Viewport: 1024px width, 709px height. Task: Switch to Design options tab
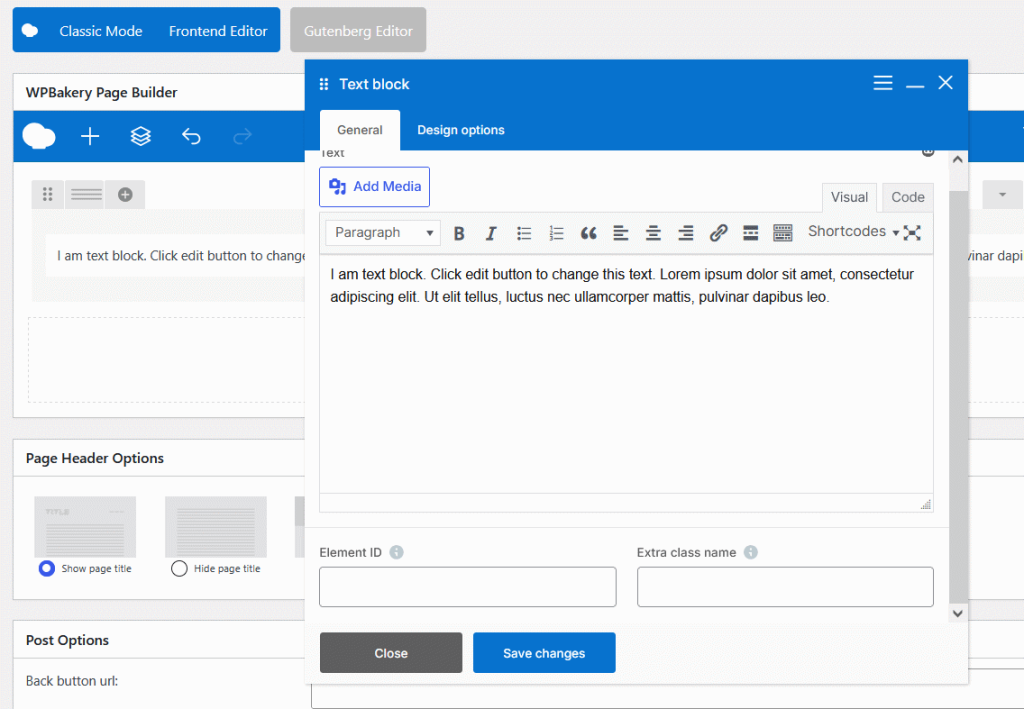click(461, 130)
